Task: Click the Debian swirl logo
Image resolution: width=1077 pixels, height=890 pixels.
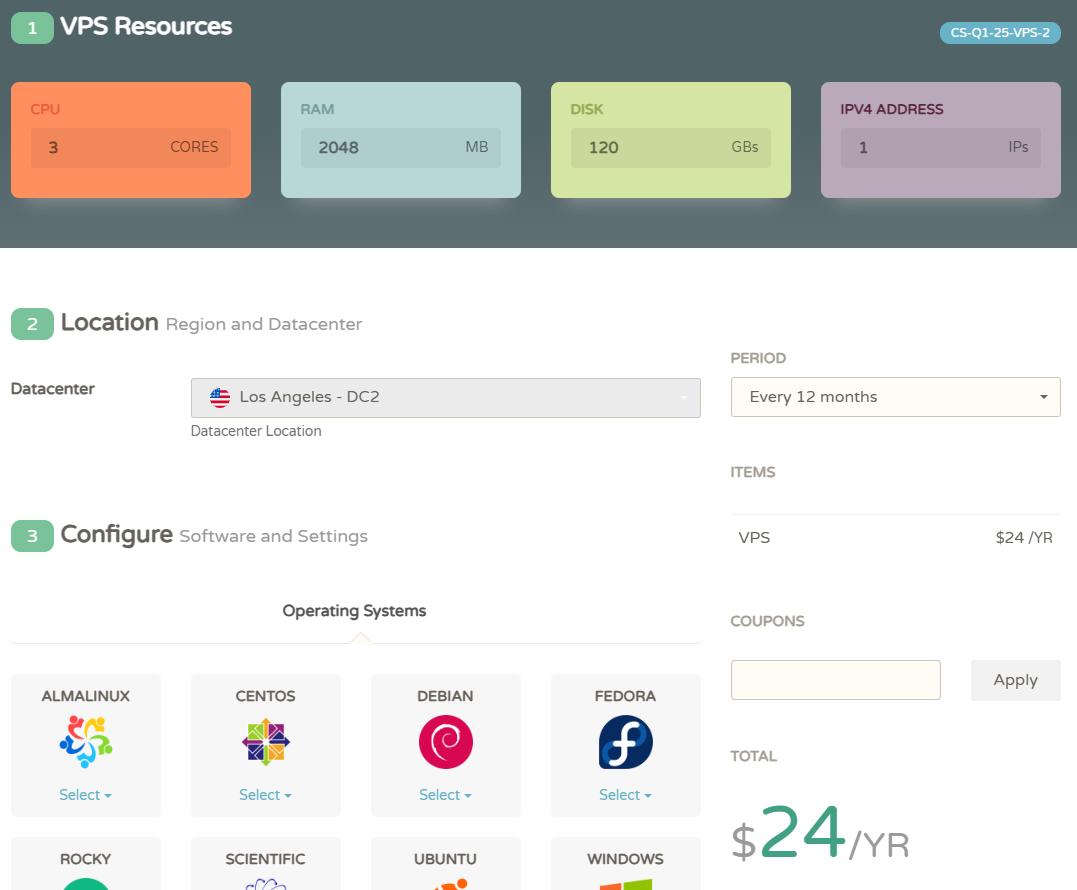Action: coord(446,742)
